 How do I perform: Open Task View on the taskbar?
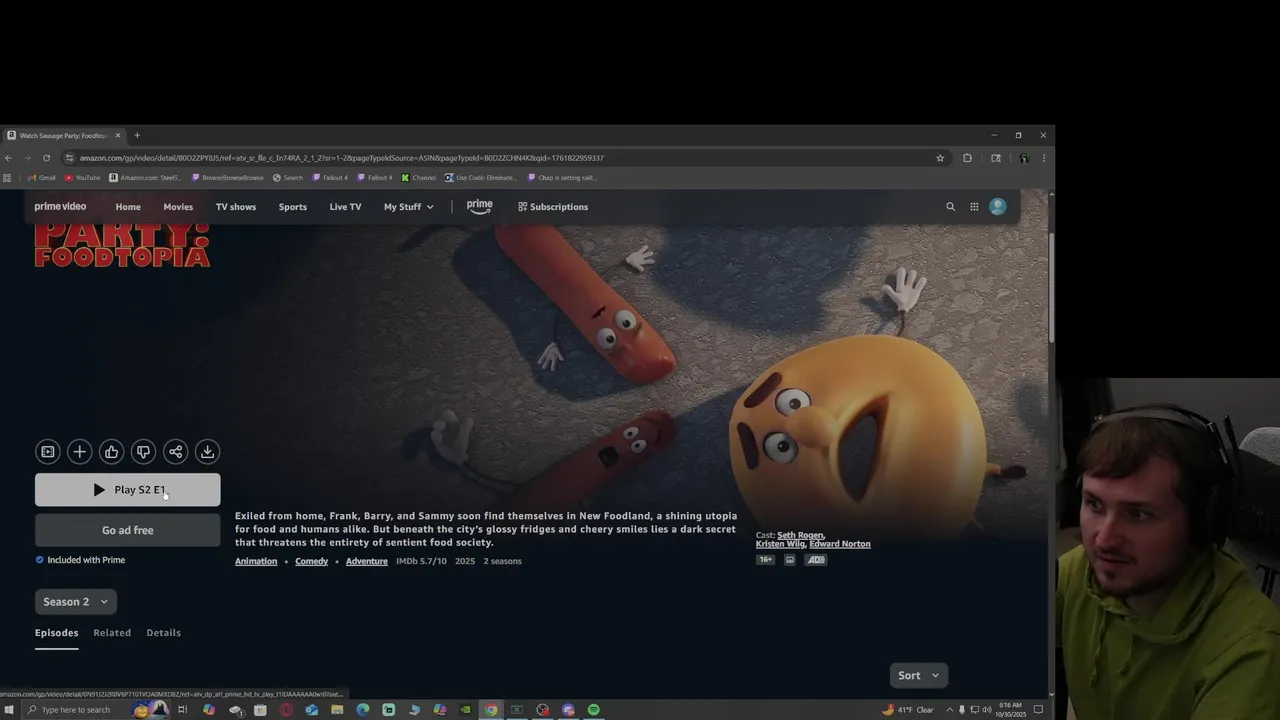(x=182, y=710)
